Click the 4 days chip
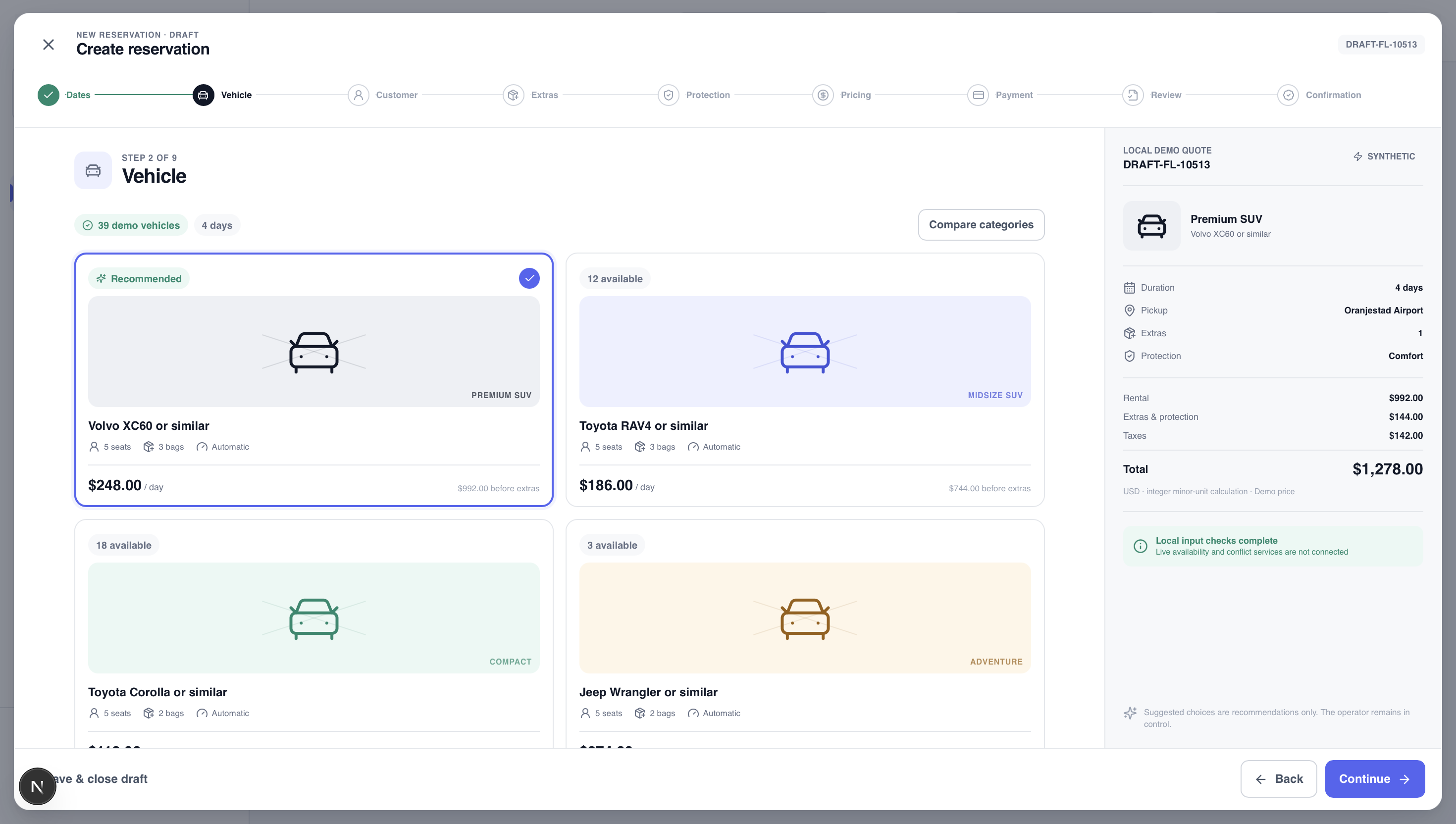This screenshot has width=1456, height=824. click(217, 225)
